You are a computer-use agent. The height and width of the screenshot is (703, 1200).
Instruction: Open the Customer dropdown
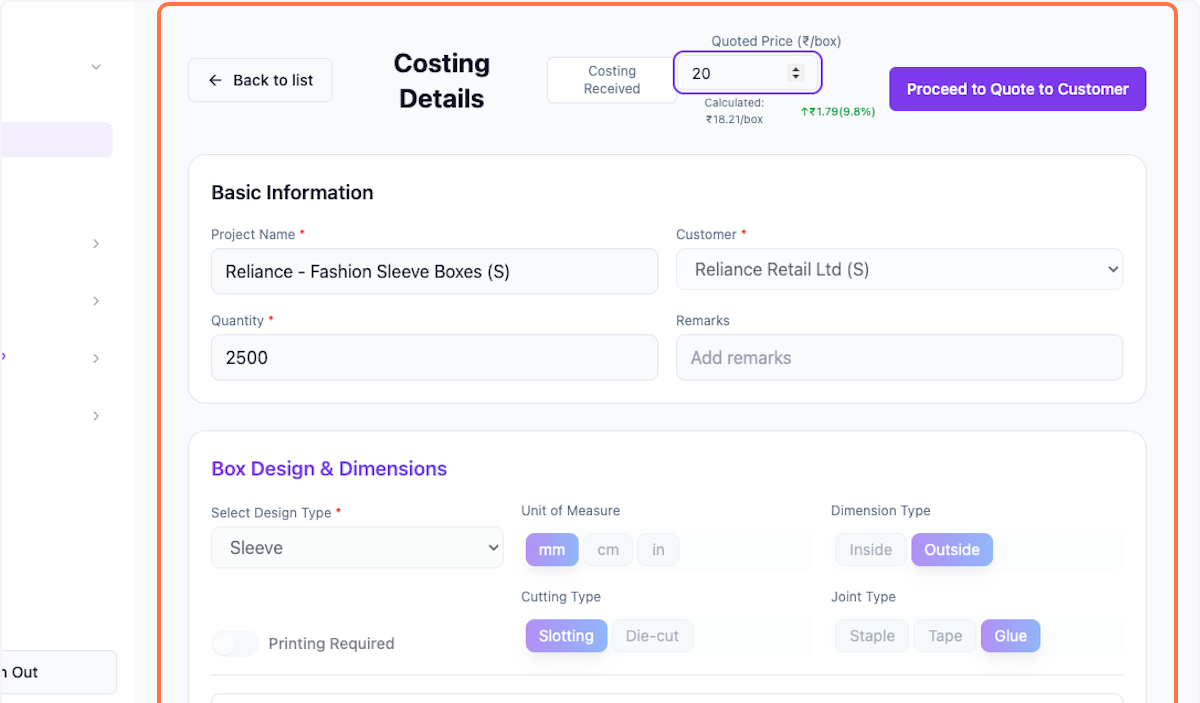pyautogui.click(x=899, y=269)
